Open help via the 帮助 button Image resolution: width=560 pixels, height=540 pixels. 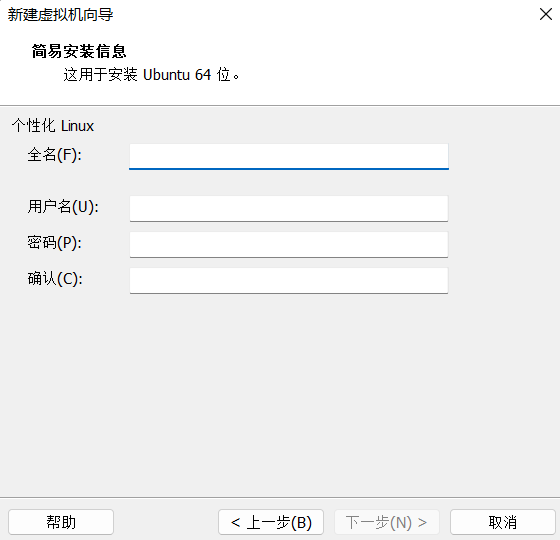coord(61,522)
